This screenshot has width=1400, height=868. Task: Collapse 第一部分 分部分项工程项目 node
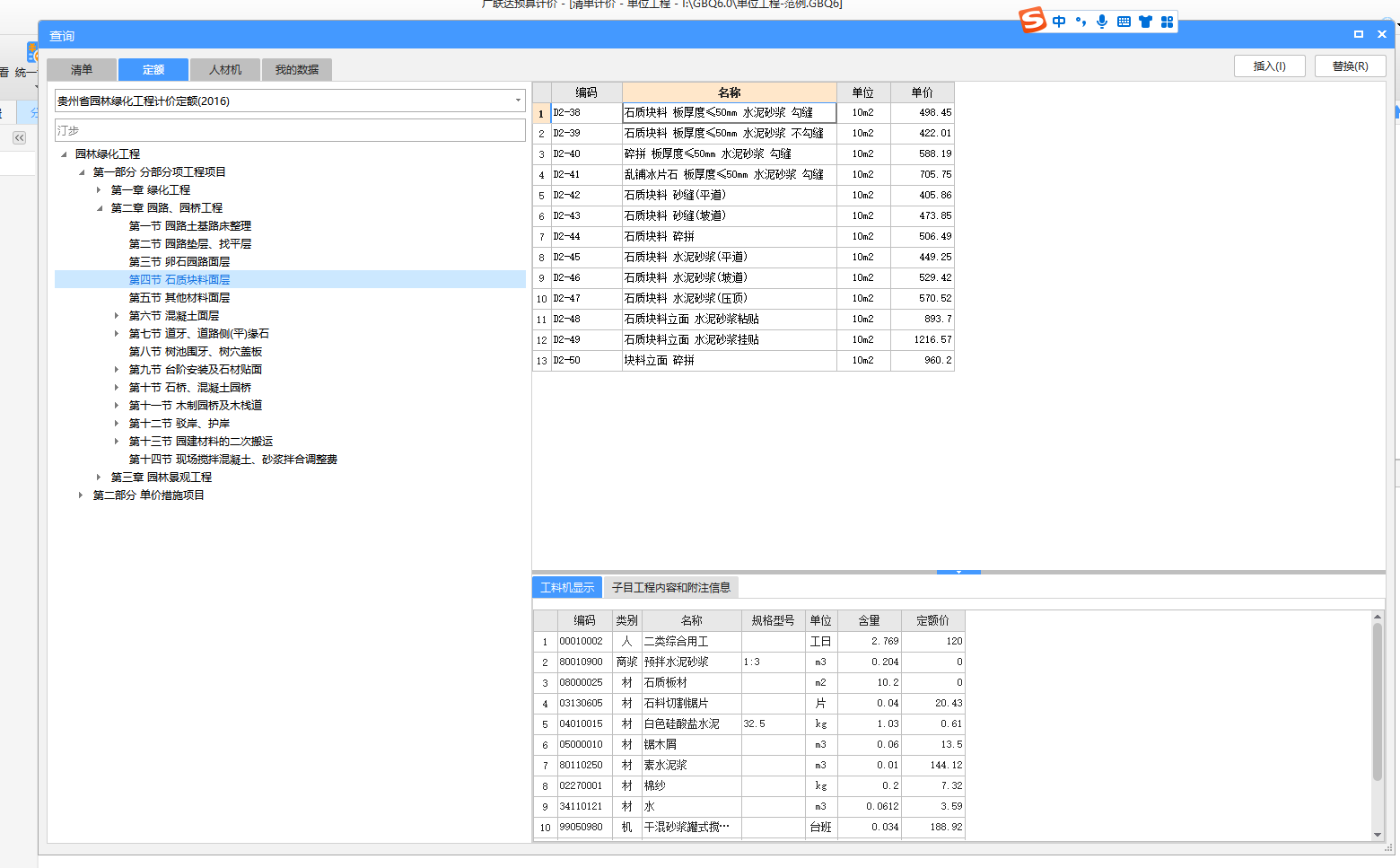point(82,172)
